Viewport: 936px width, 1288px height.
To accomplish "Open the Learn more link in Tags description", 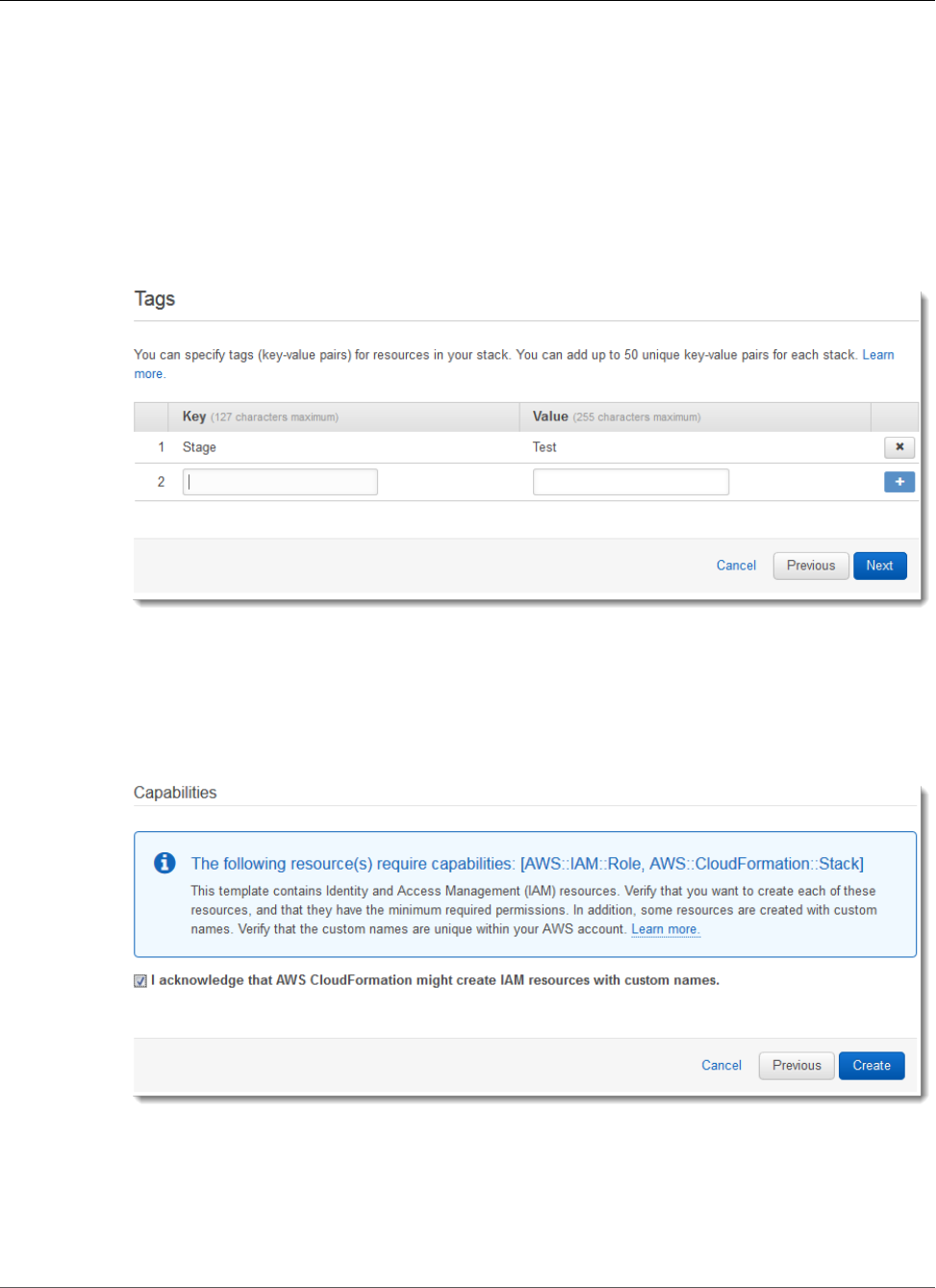I will coord(877,355).
